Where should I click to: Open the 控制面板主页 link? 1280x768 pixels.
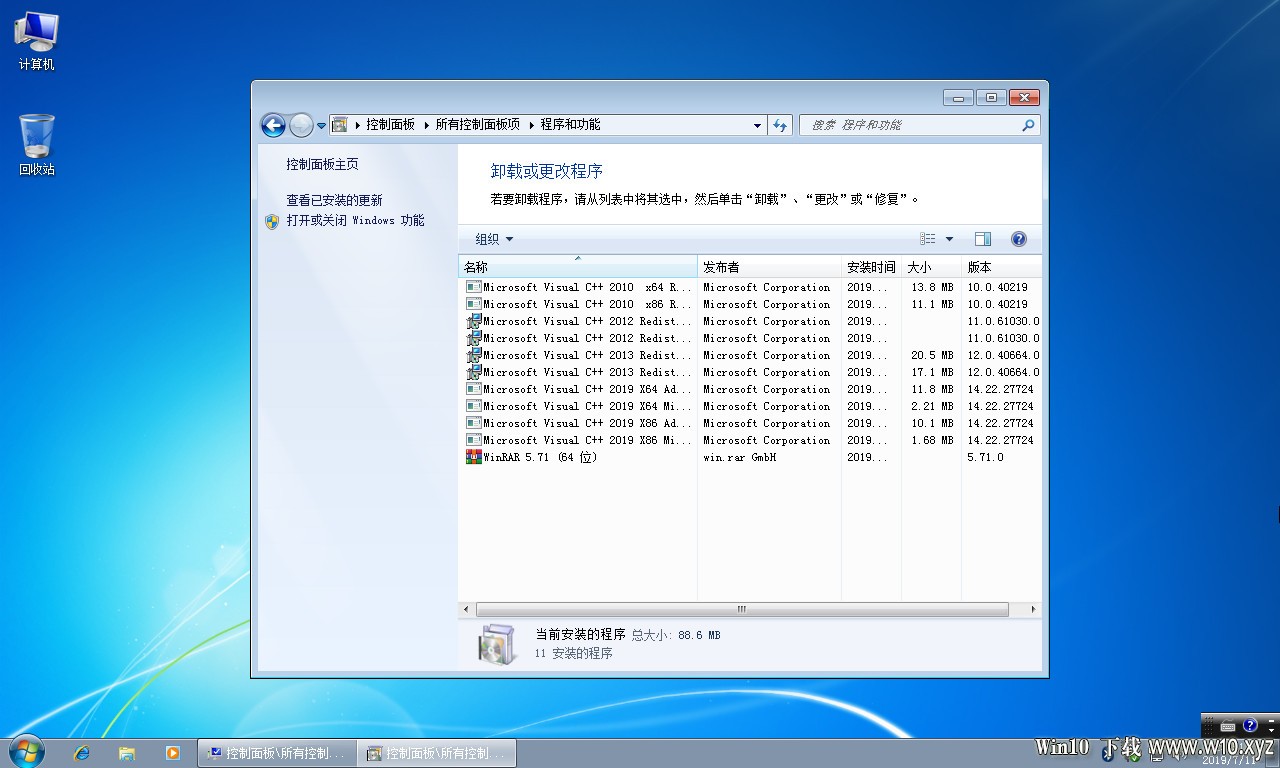point(322,164)
